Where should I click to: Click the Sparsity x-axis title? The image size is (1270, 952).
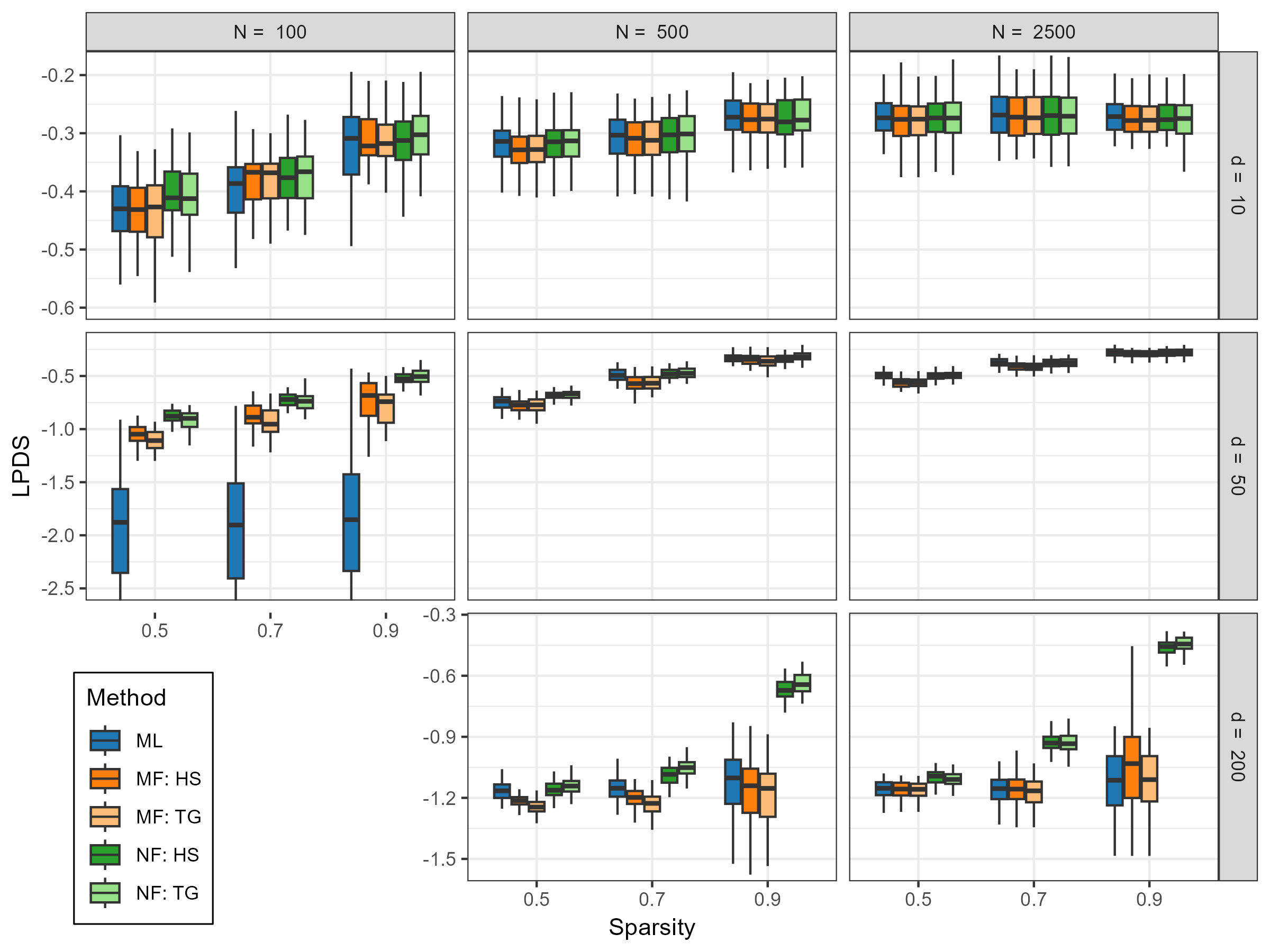pos(651,928)
